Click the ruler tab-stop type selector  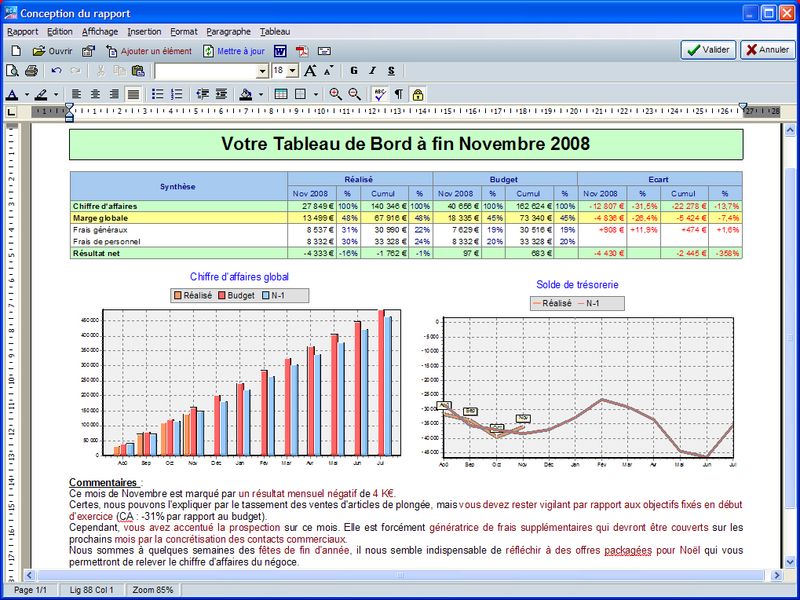coord(11,111)
